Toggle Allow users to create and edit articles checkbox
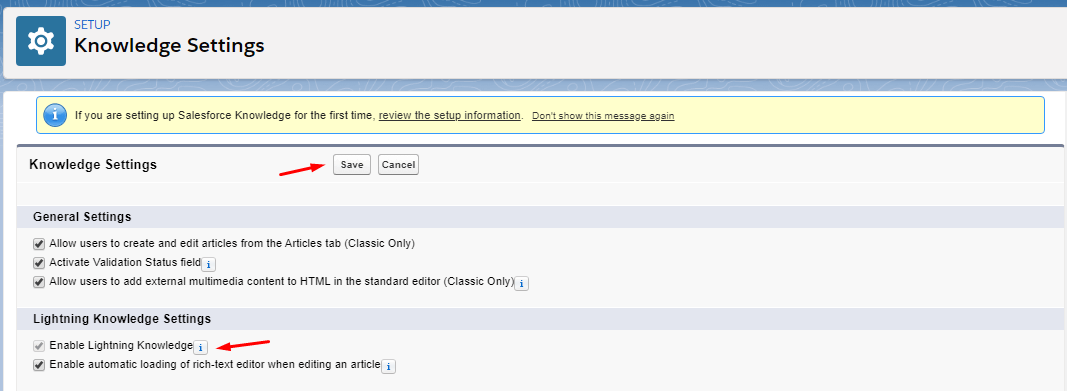This screenshot has height=391, width=1067. pos(39,243)
